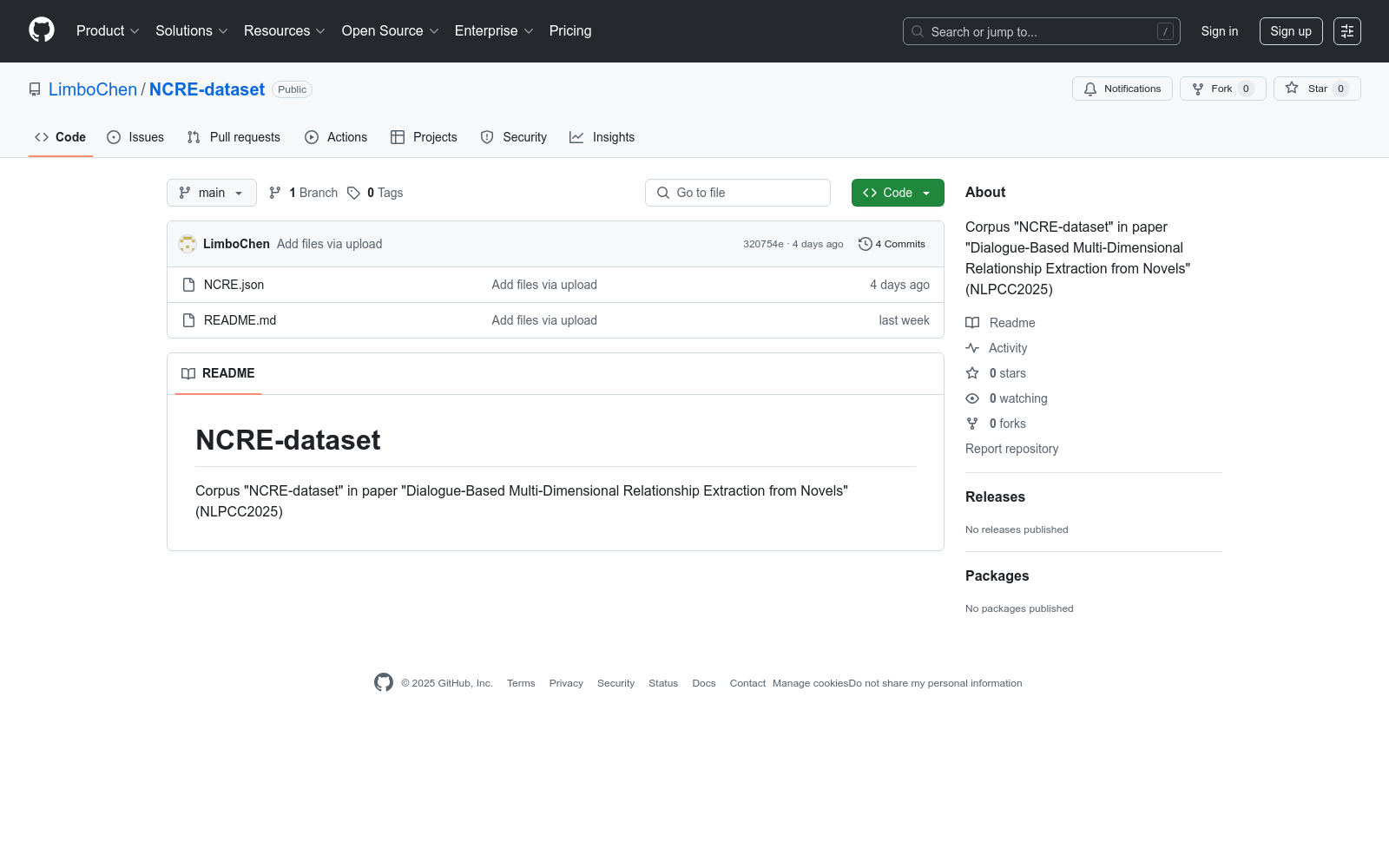Open the README.md file link

[240, 320]
